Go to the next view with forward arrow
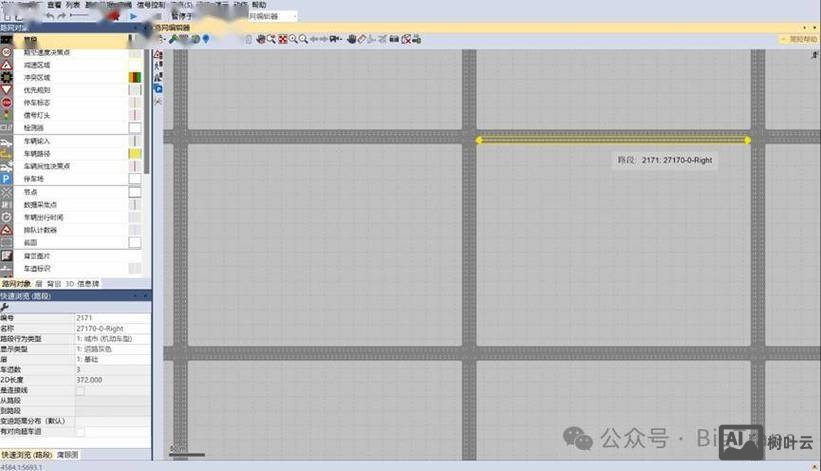Screen dimensions: 821x471 click(x=324, y=39)
